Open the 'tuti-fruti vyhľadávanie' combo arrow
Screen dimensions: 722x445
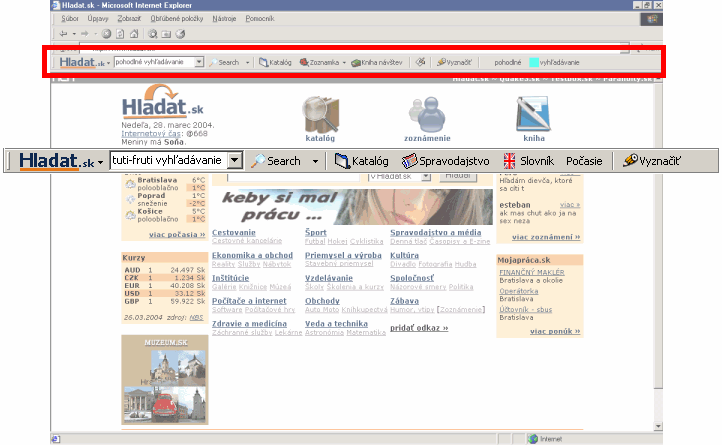coord(235,160)
